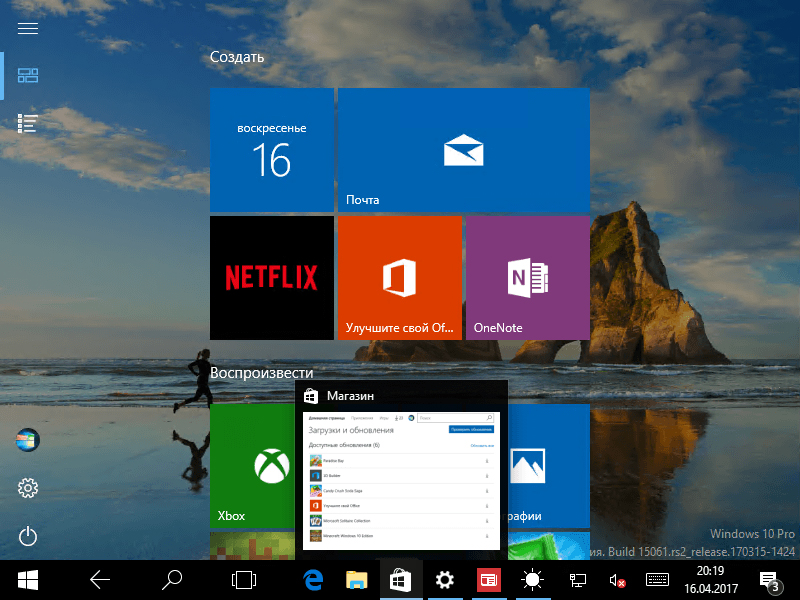Click the Store icon on the taskbar
The height and width of the screenshot is (600, 800).
click(401, 580)
